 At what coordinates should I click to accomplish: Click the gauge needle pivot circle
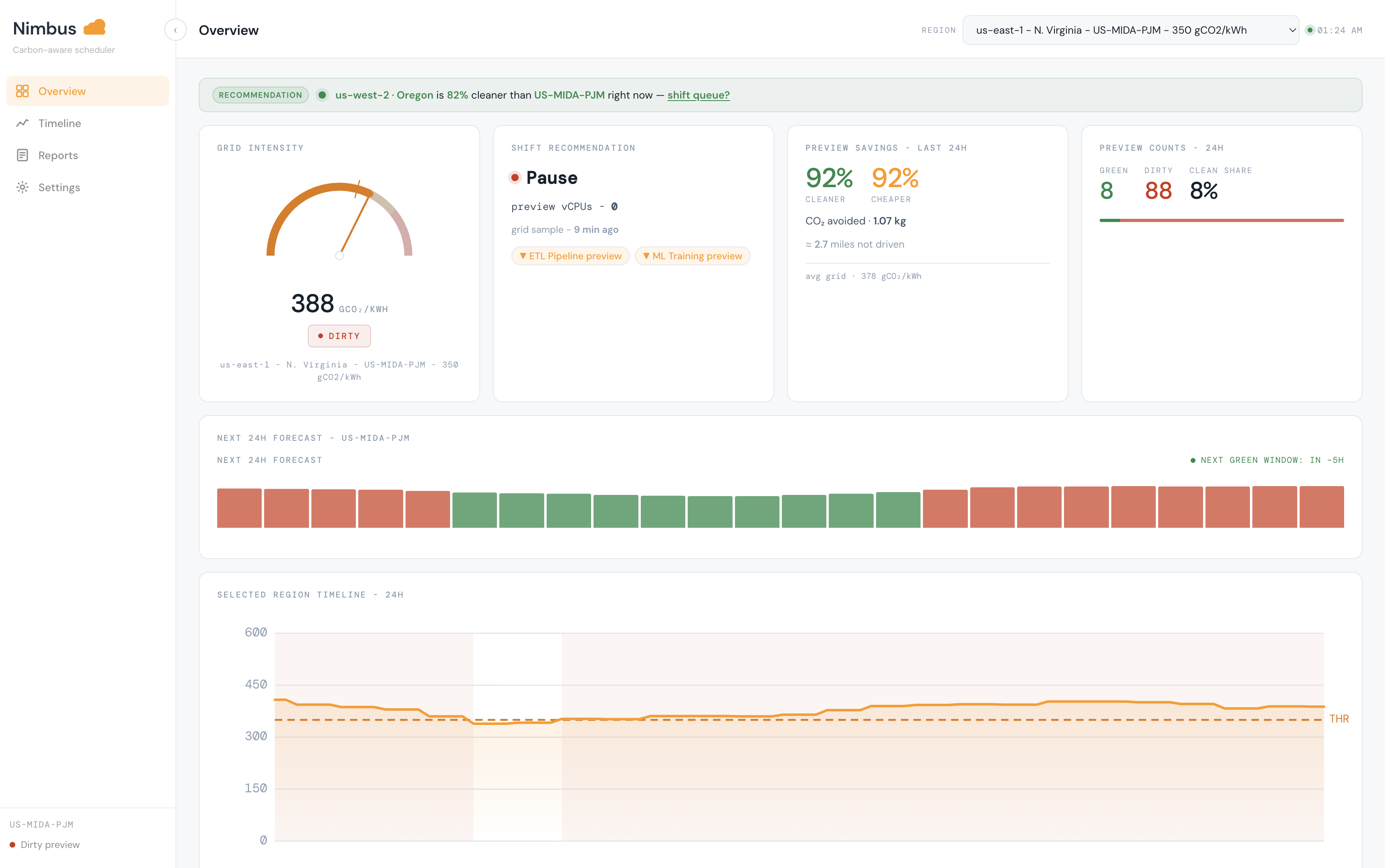coord(339,256)
